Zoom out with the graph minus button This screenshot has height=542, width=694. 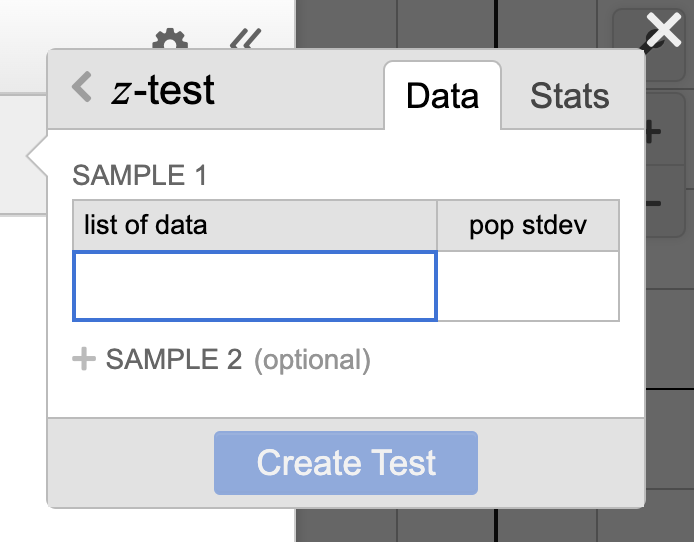click(653, 204)
